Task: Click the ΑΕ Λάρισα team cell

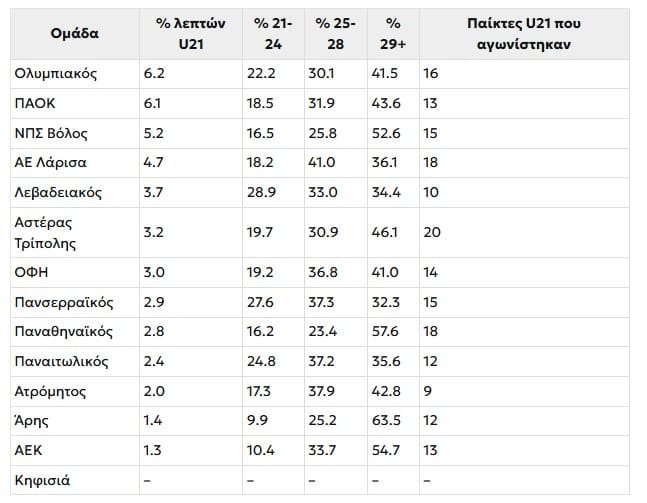Action: (x=51, y=163)
